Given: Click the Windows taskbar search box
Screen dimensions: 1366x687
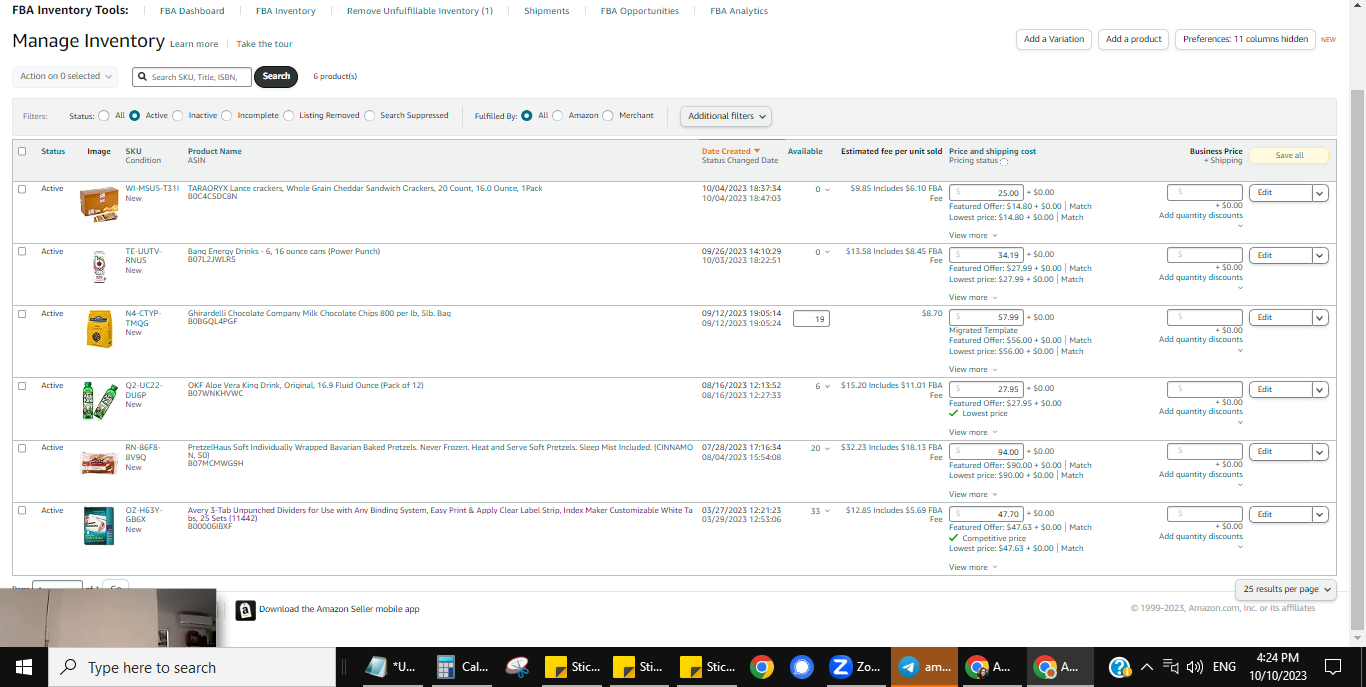Looking at the screenshot, I should [x=192, y=667].
